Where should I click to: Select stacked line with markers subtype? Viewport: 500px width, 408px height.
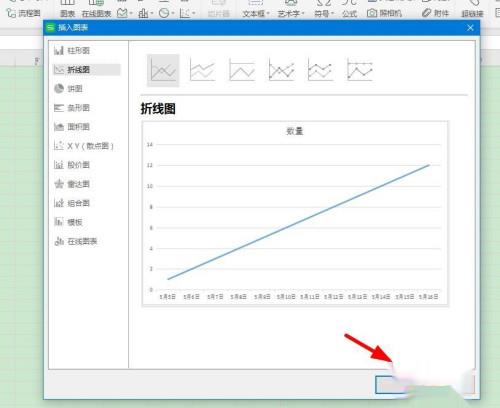point(320,70)
